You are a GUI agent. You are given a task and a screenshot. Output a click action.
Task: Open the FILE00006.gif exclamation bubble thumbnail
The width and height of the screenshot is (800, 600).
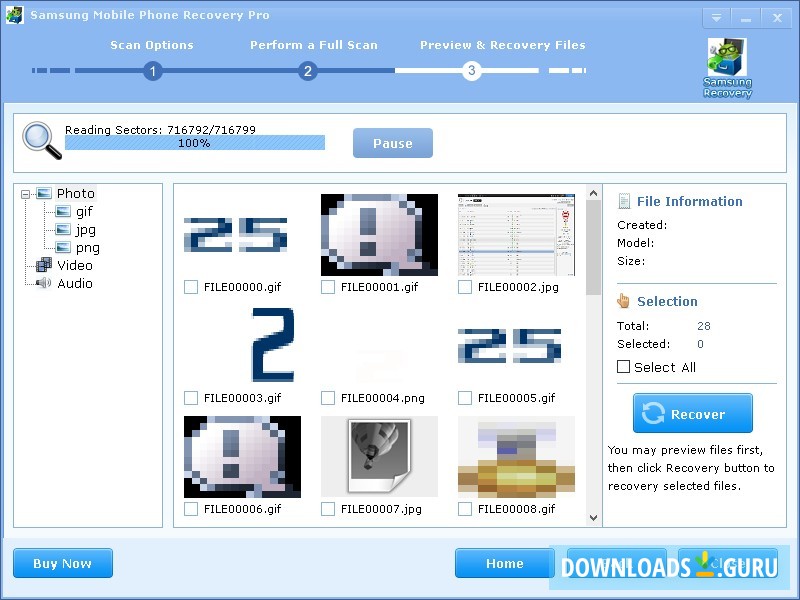(x=242, y=457)
